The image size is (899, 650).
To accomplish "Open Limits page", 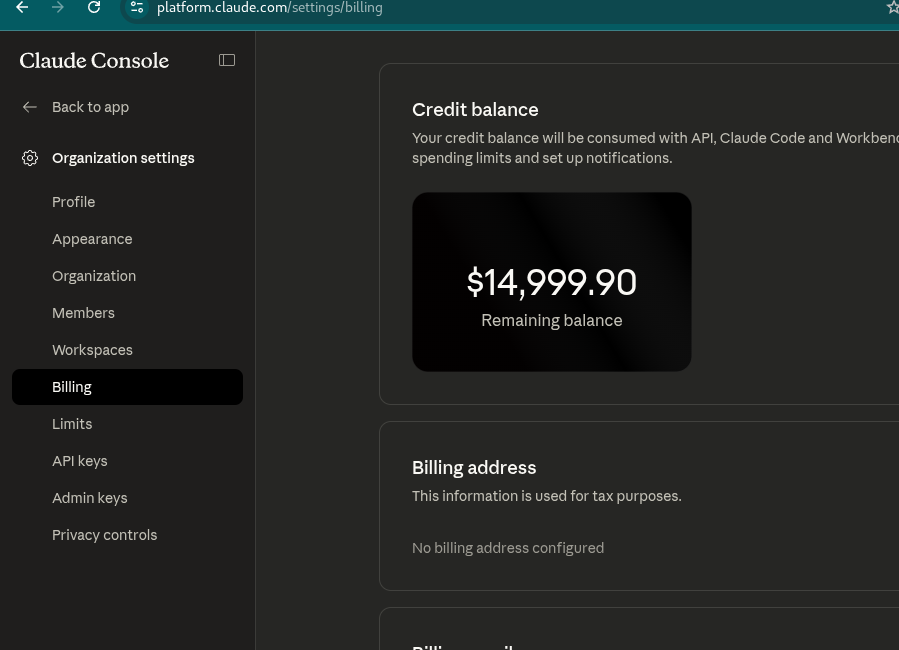I will pyautogui.click(x=72, y=424).
